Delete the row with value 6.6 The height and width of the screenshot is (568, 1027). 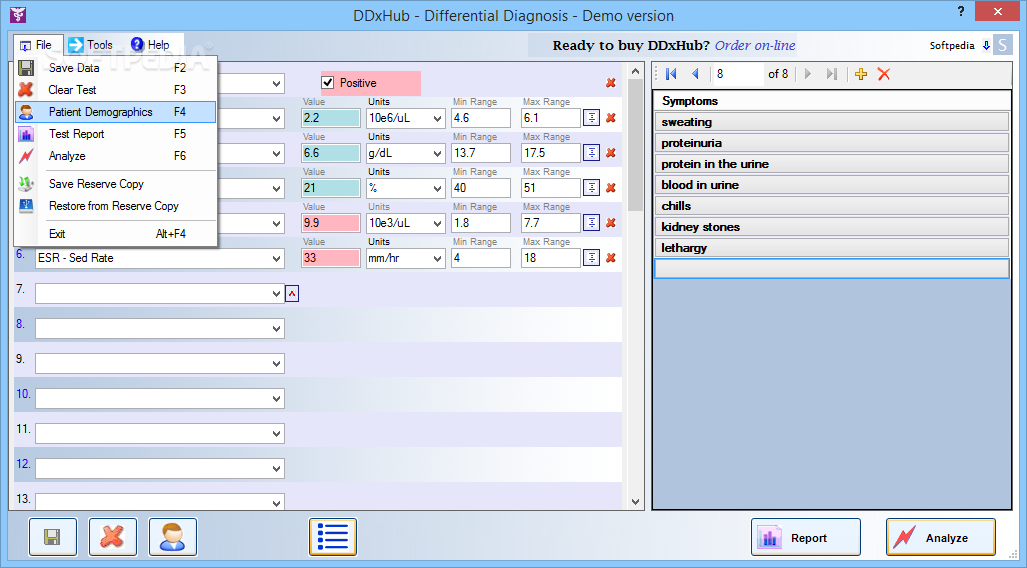(610, 153)
